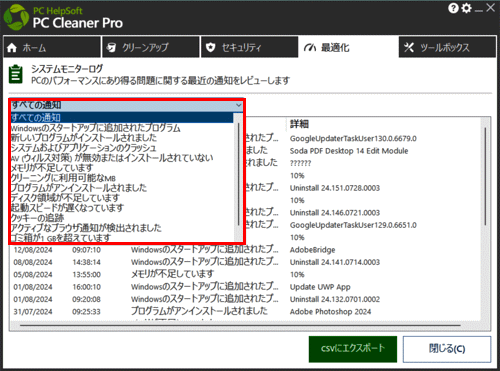The height and width of the screenshot is (371, 500).
Task: Click the PC Cleaner Pro logo
Action: click(x=16, y=17)
